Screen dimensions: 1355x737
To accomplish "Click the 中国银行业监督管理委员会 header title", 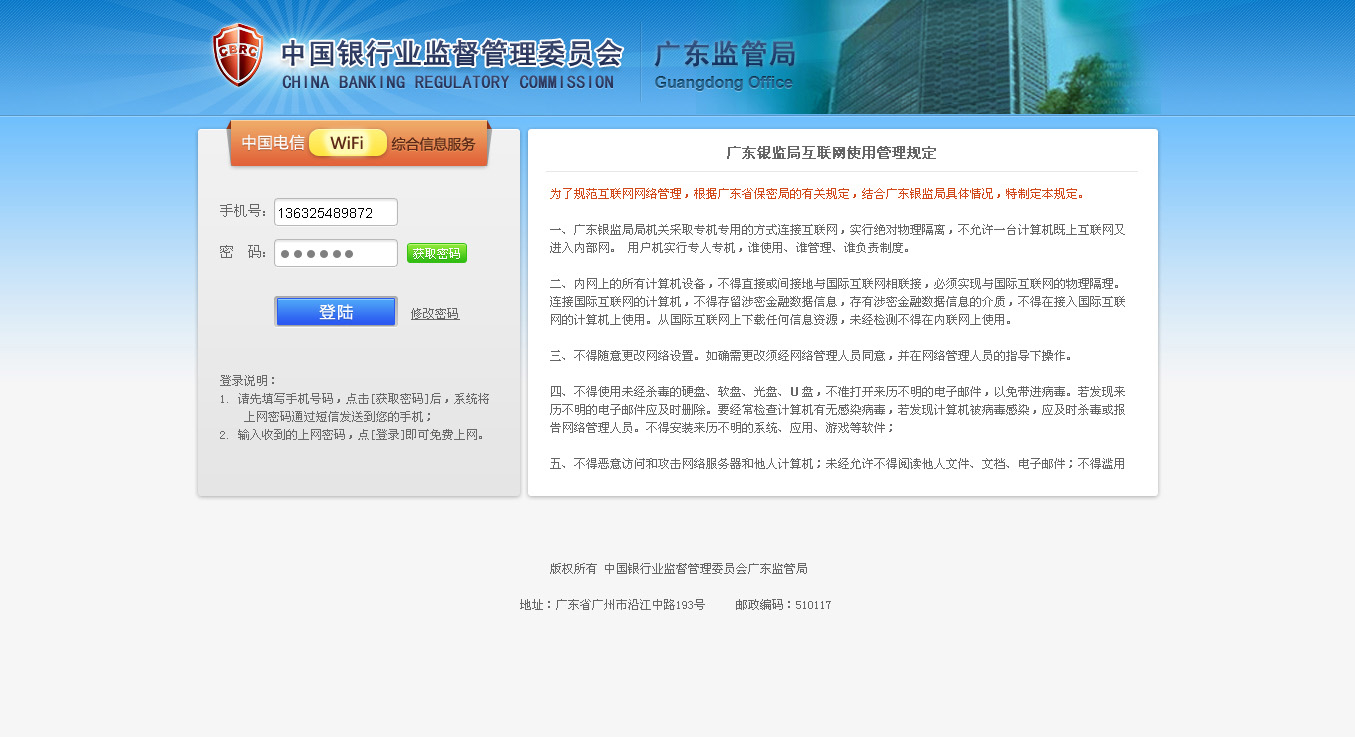I will 452,53.
